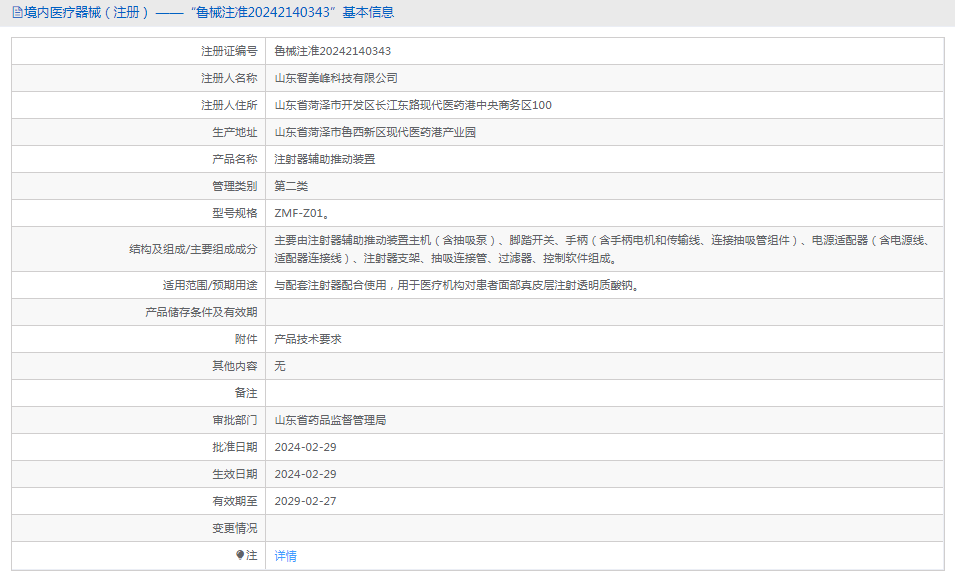Click the 产品名称 label

pos(234,159)
